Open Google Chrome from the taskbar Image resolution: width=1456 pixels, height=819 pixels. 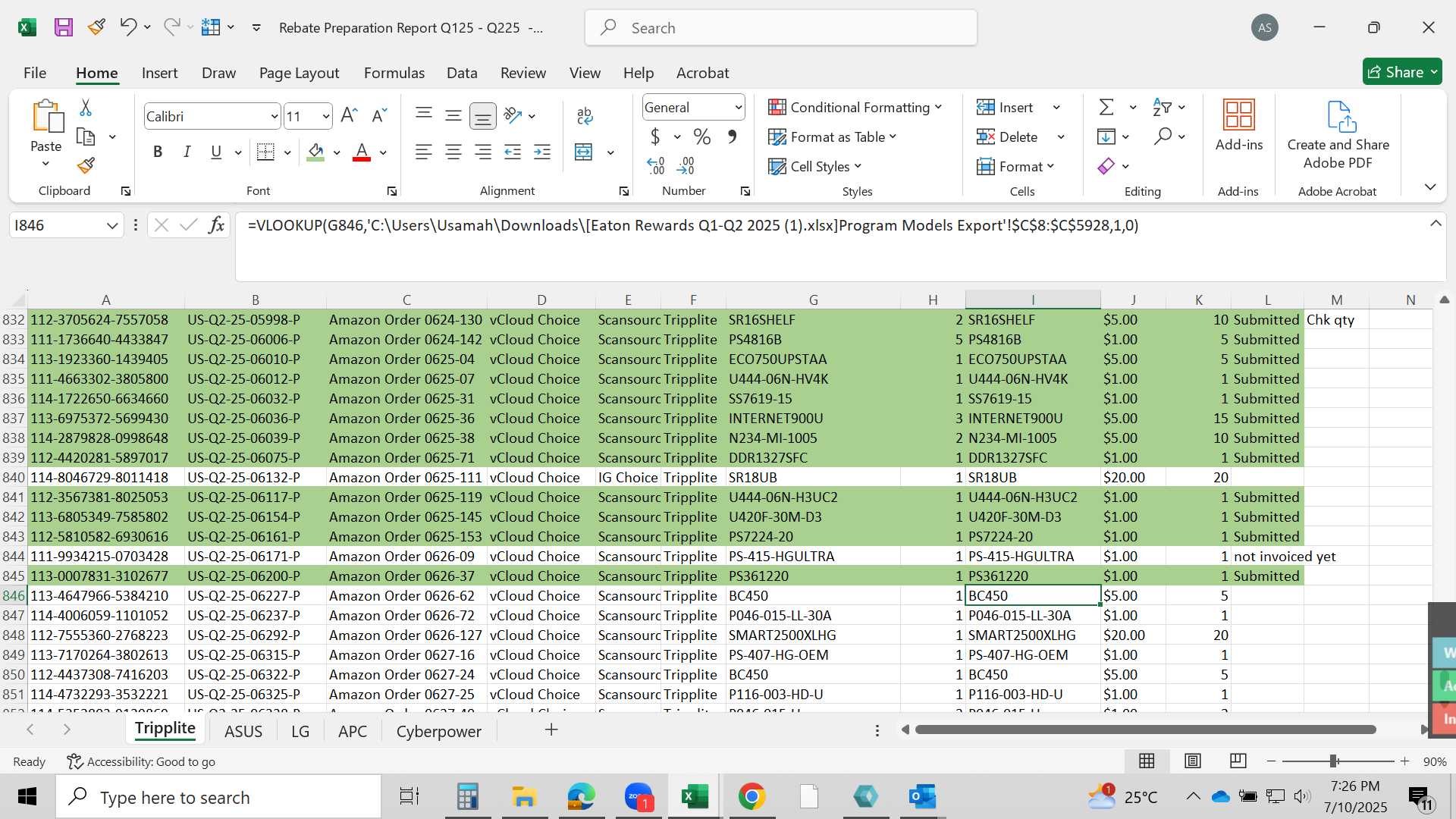(752, 796)
